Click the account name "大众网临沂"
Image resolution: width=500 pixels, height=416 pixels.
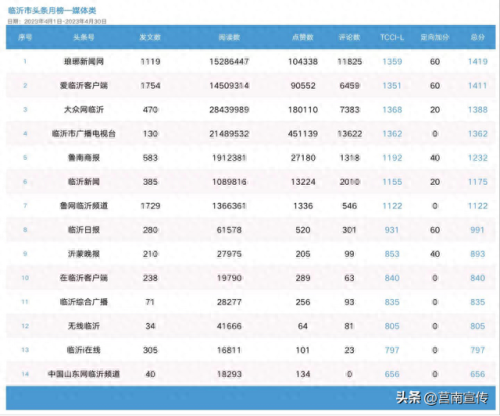click(x=84, y=110)
